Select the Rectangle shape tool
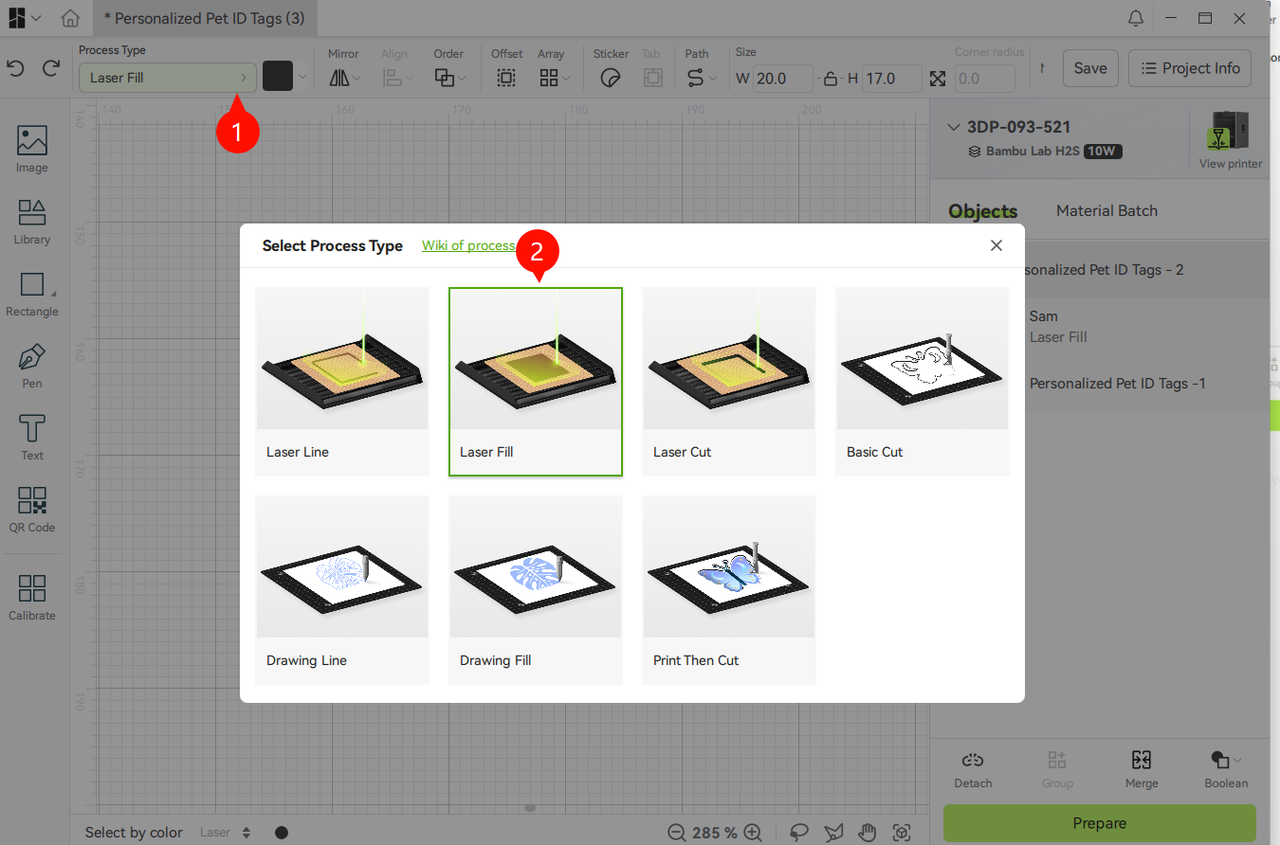The width and height of the screenshot is (1280, 845). click(32, 293)
